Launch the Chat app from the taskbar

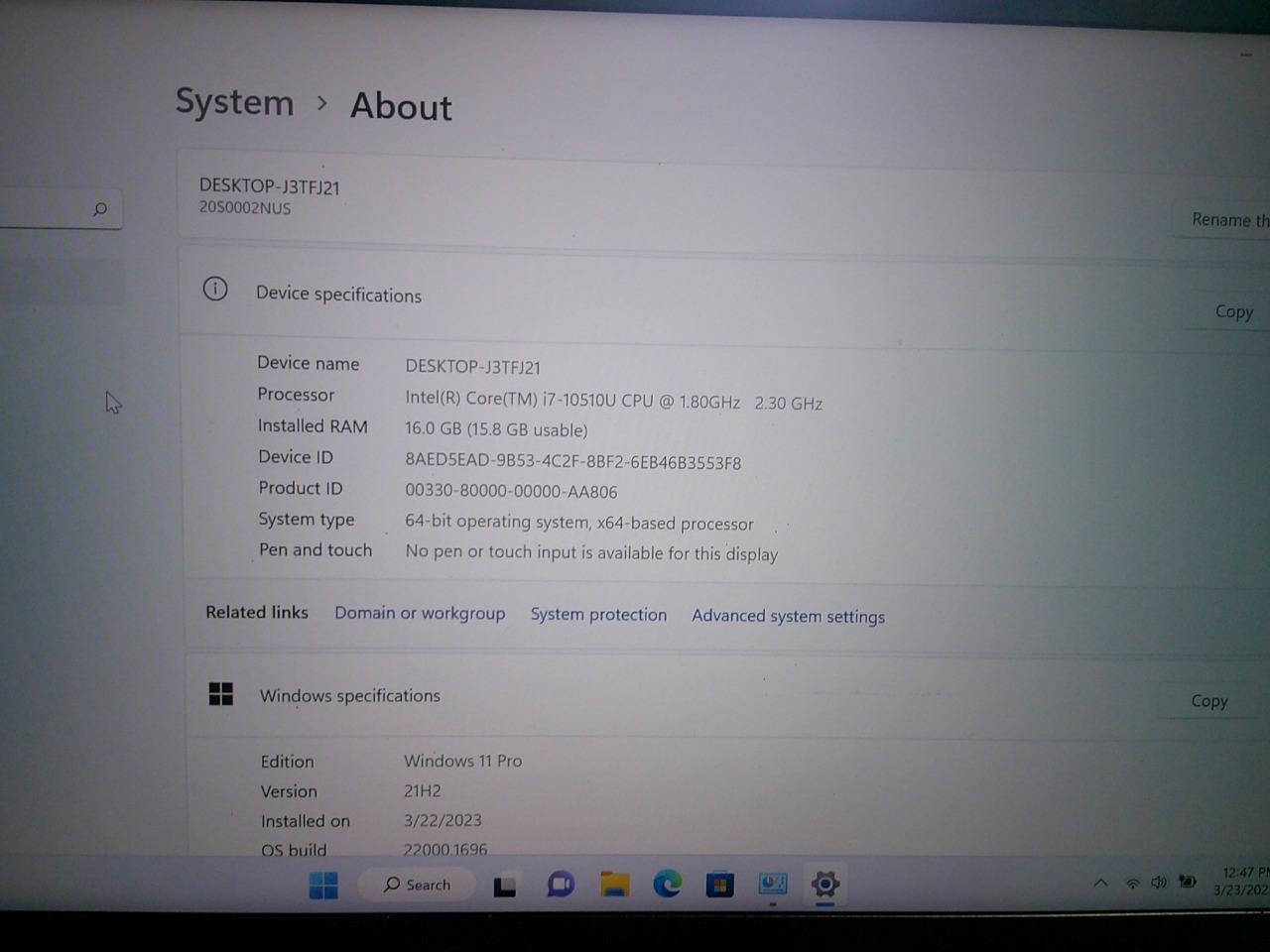coord(561,884)
